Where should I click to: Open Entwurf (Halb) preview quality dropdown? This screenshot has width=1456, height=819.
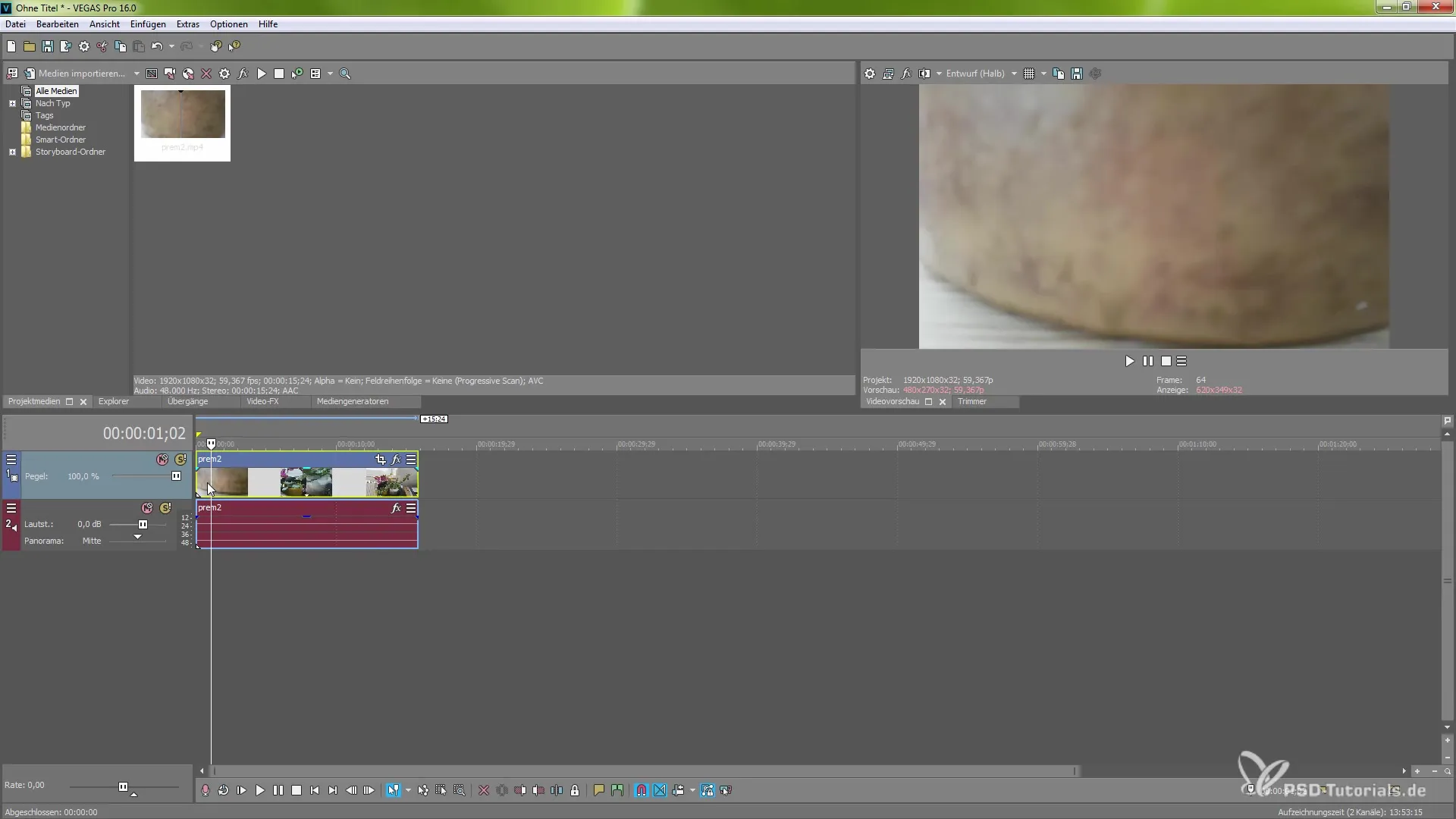tap(981, 74)
